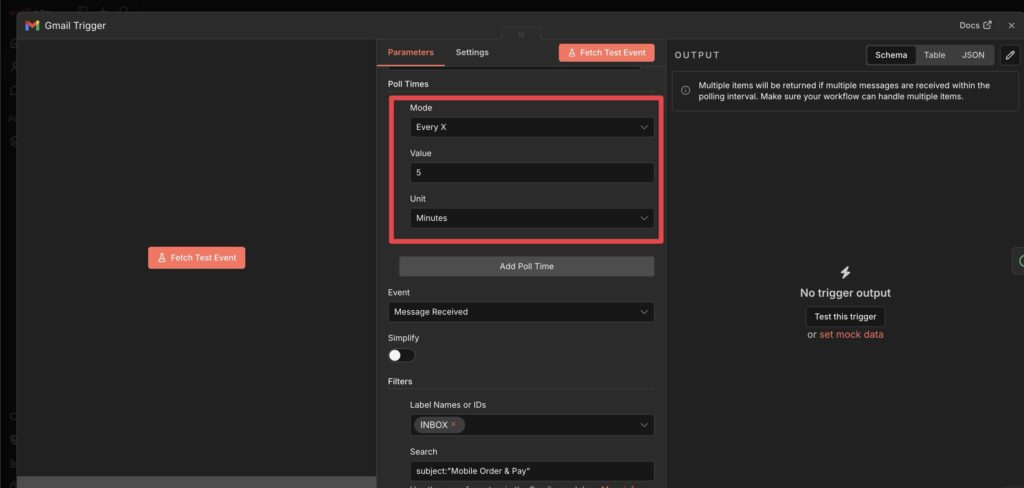Select the Schema output view
The image size is (1024, 488).
point(891,55)
